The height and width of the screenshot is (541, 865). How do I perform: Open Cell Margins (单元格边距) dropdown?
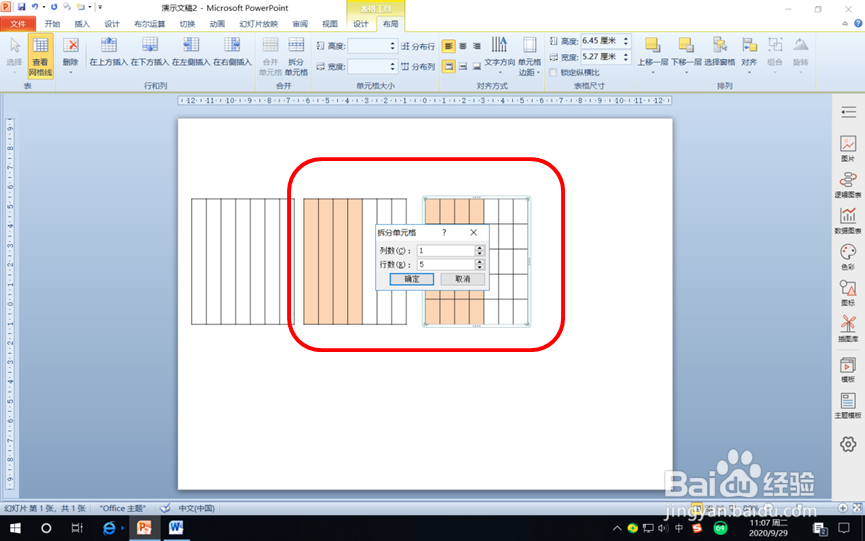pos(530,56)
